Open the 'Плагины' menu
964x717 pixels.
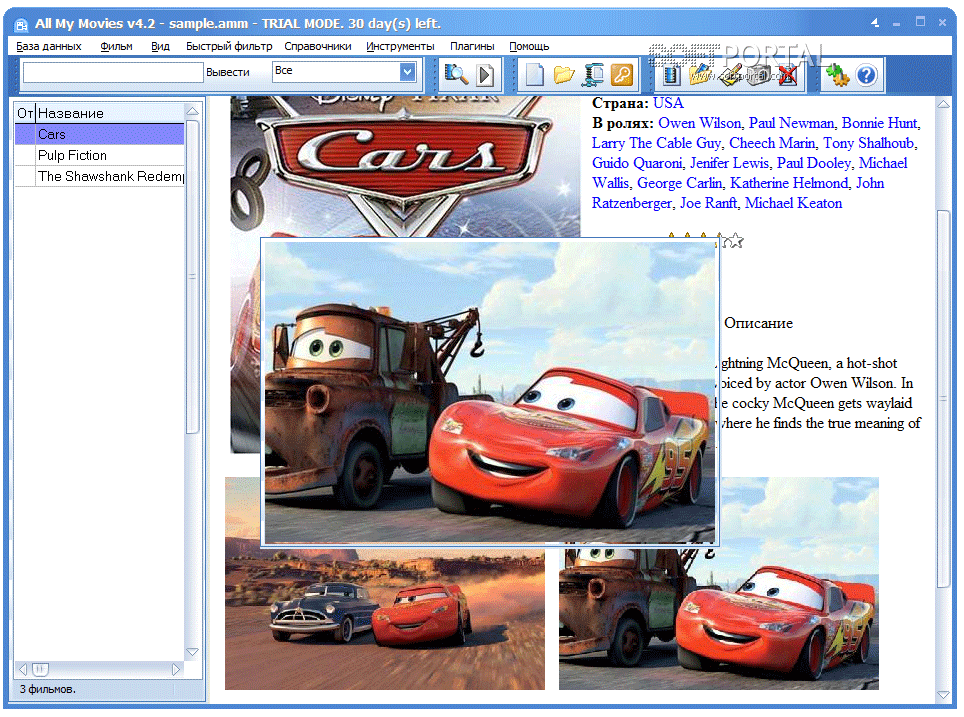coord(472,46)
